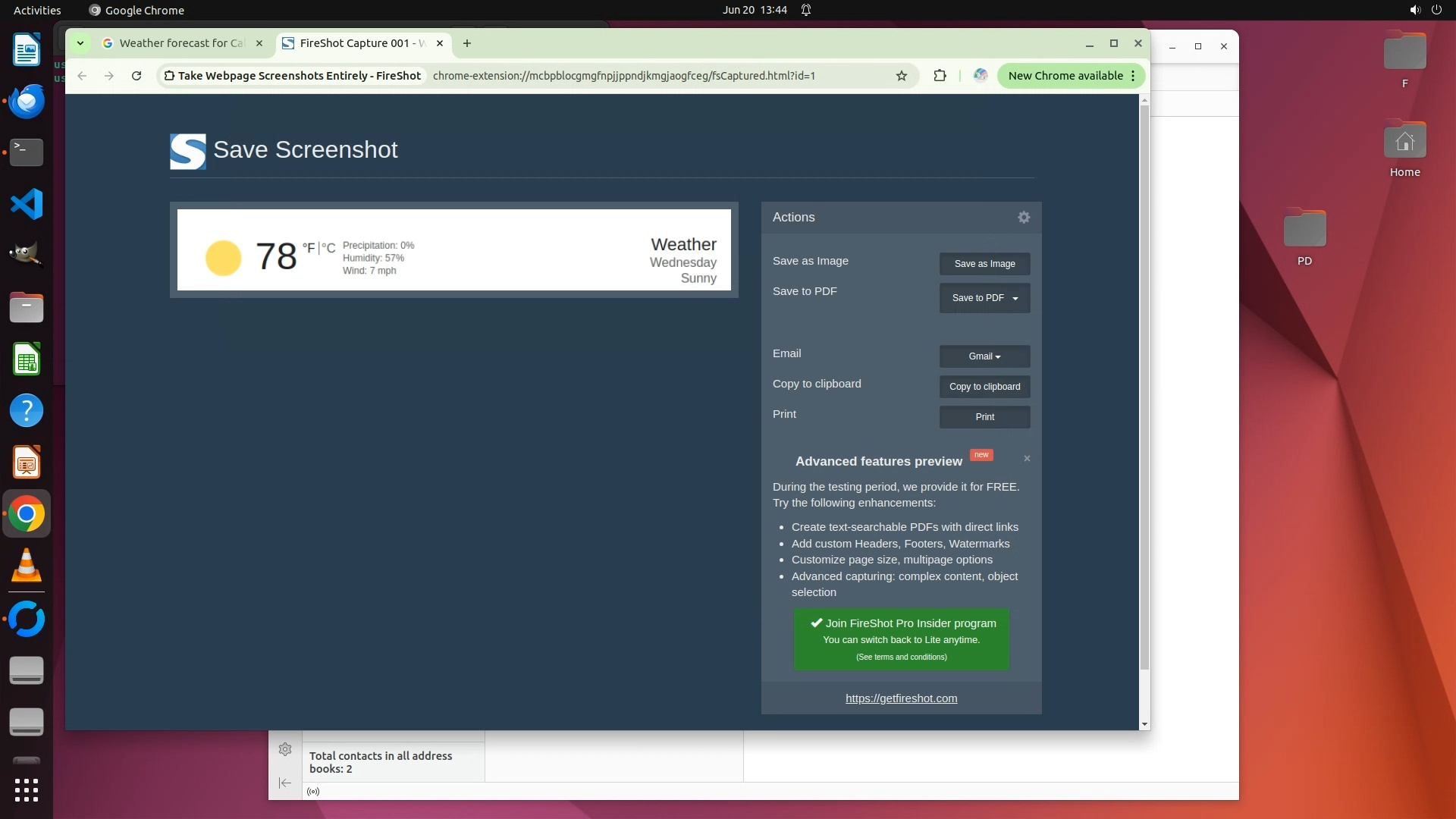
Task: Reload the current page
Action: point(136,76)
